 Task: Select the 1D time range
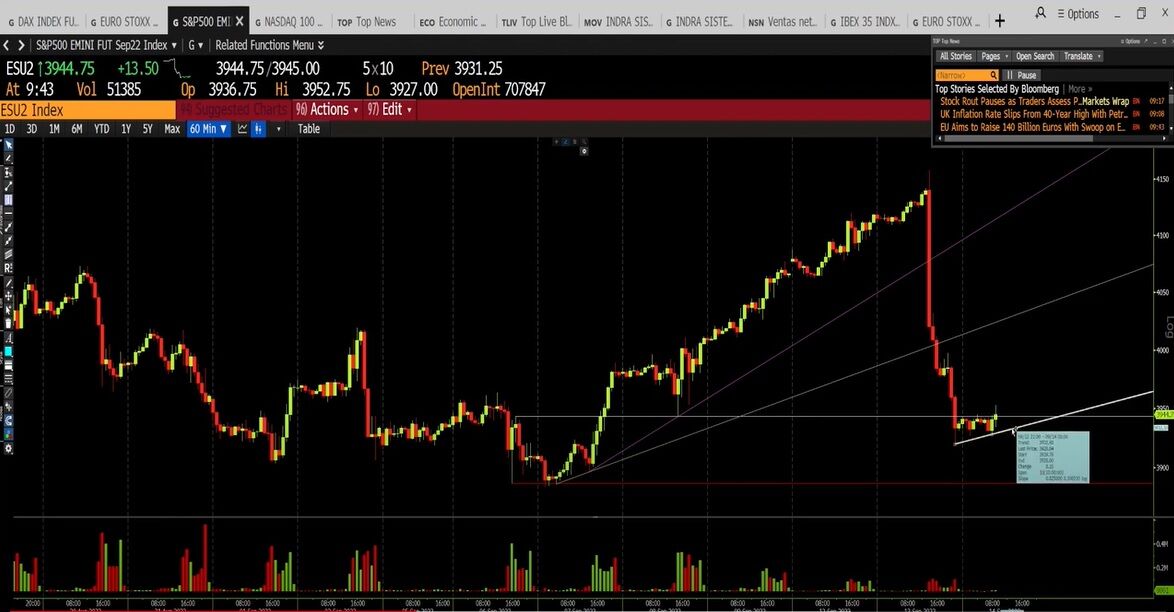[9, 129]
